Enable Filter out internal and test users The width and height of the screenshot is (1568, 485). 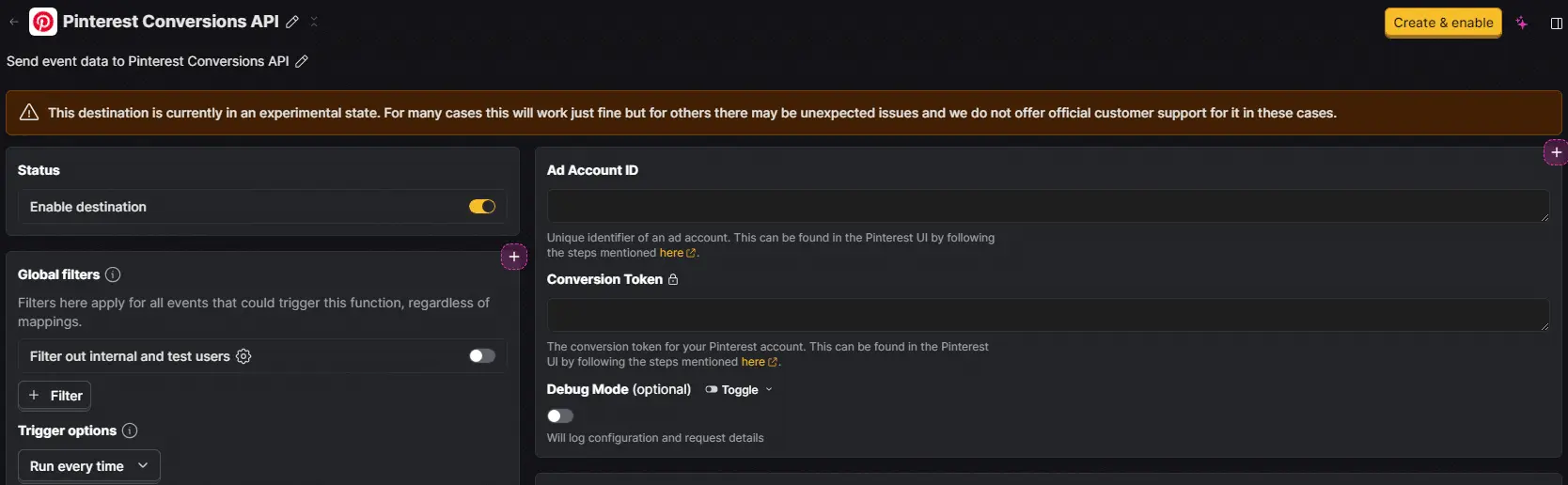(x=482, y=356)
